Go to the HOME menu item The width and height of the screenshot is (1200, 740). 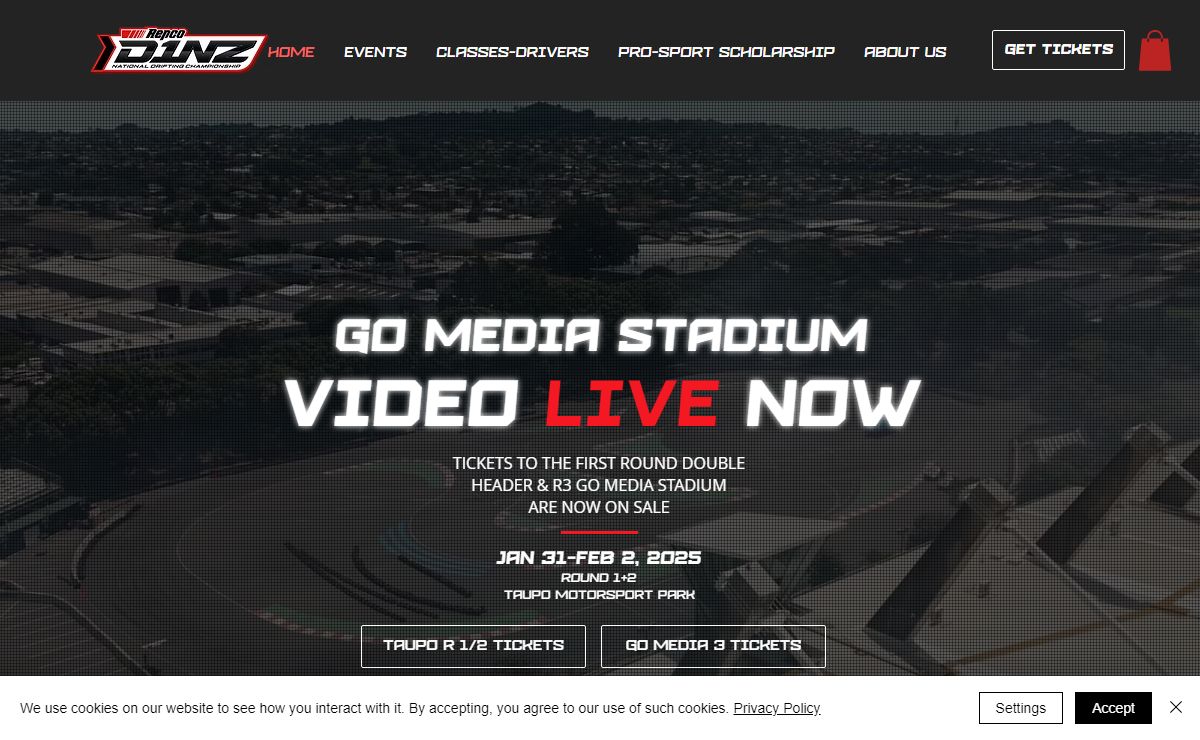[291, 51]
